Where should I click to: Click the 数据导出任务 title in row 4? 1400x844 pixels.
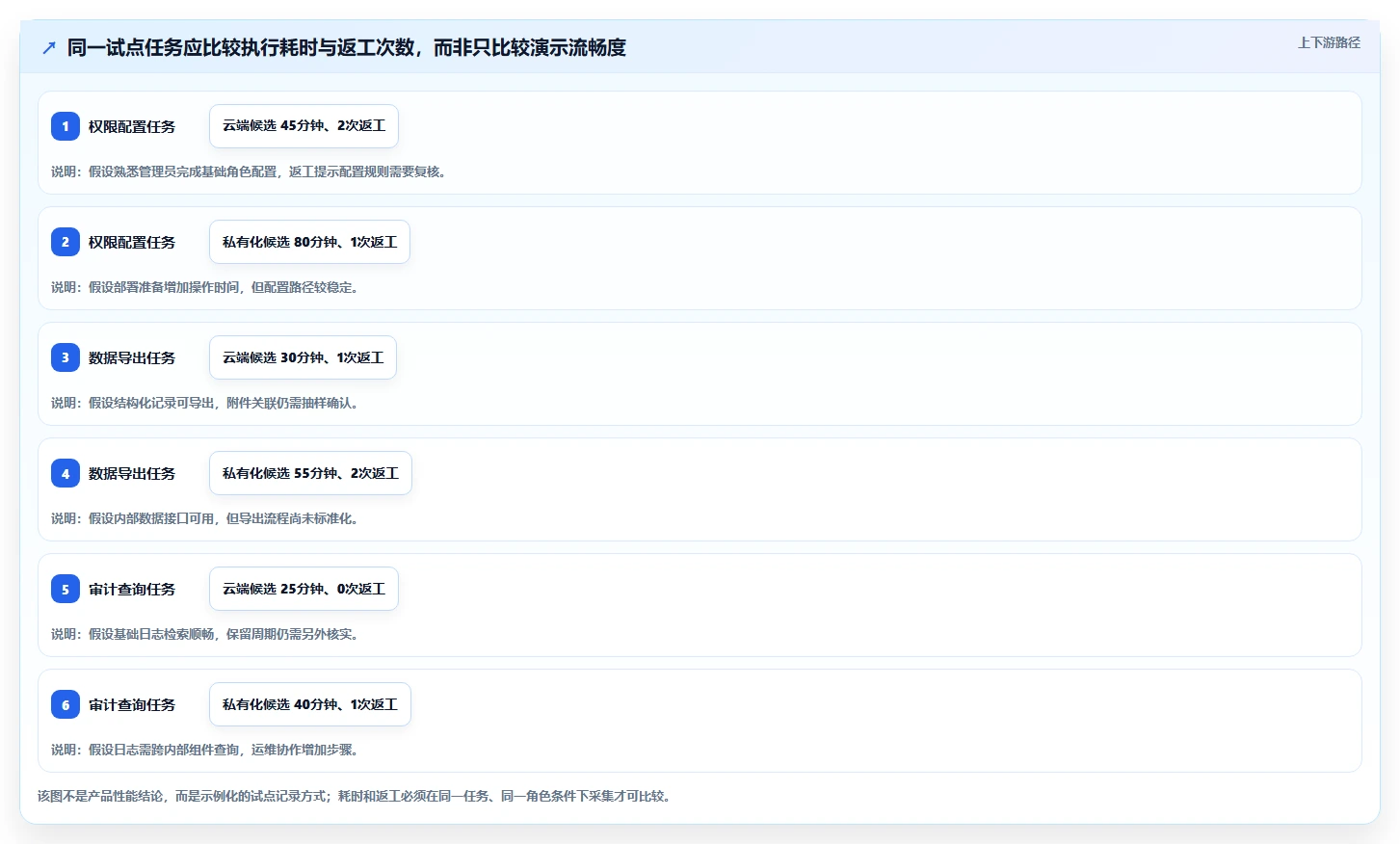click(x=132, y=473)
